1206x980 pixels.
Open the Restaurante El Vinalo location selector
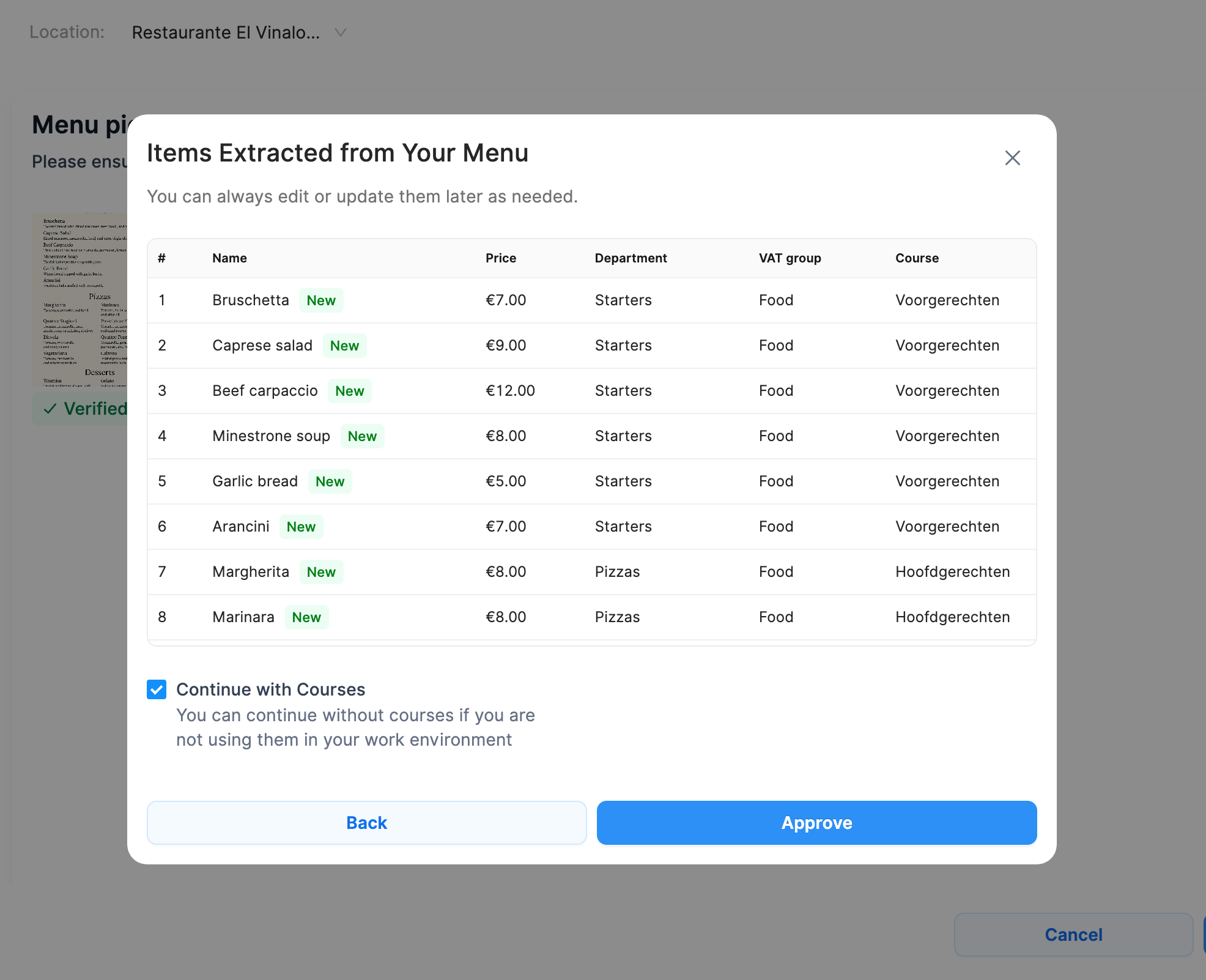(x=226, y=32)
